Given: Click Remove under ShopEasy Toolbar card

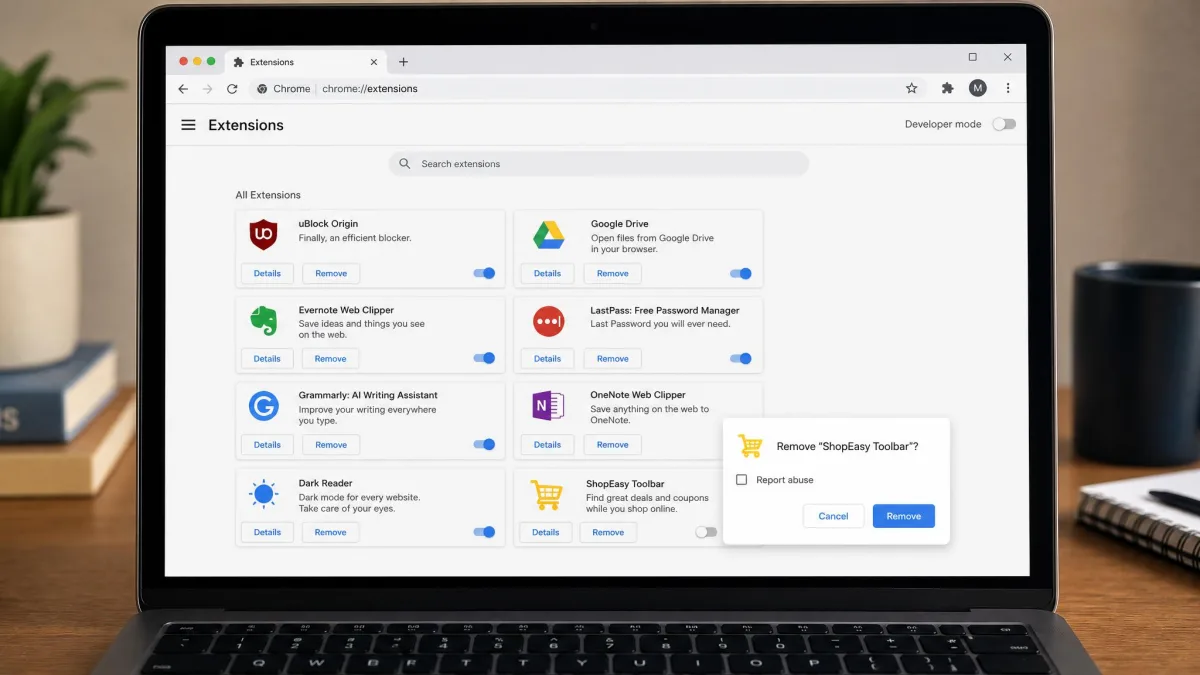Looking at the screenshot, I should click(x=608, y=532).
